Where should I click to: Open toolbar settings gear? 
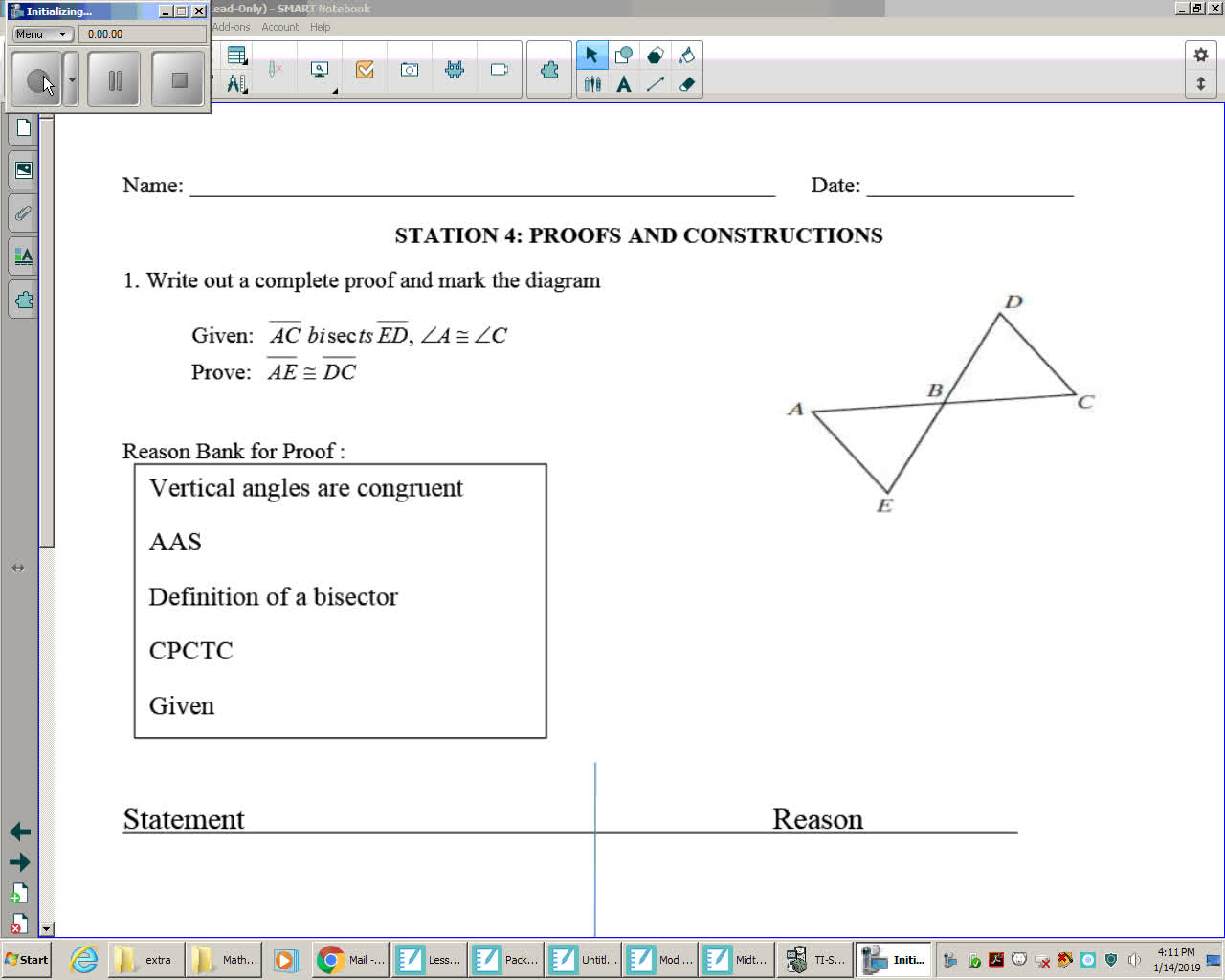click(1201, 56)
